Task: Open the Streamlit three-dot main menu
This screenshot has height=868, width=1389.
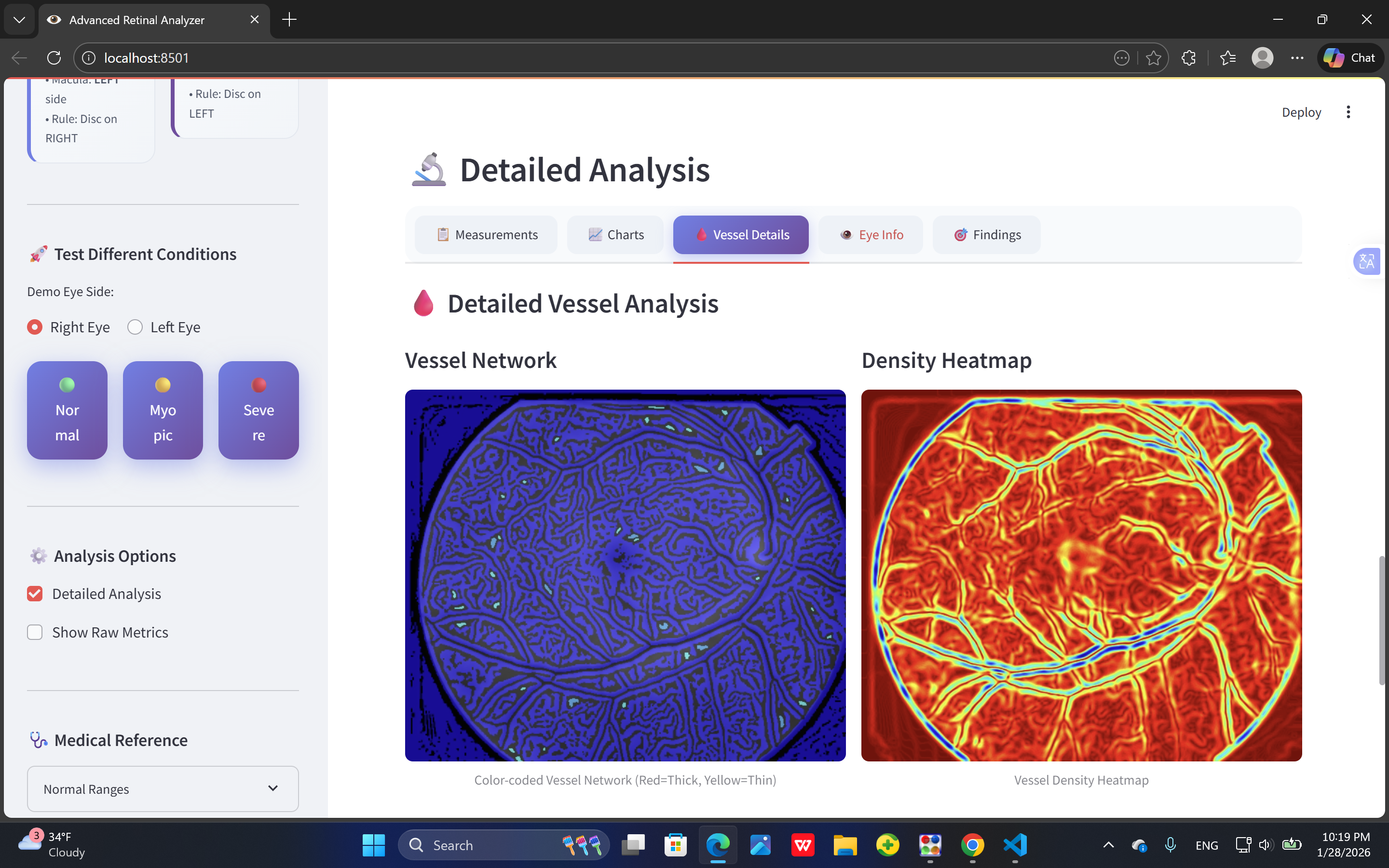Action: (1348, 112)
